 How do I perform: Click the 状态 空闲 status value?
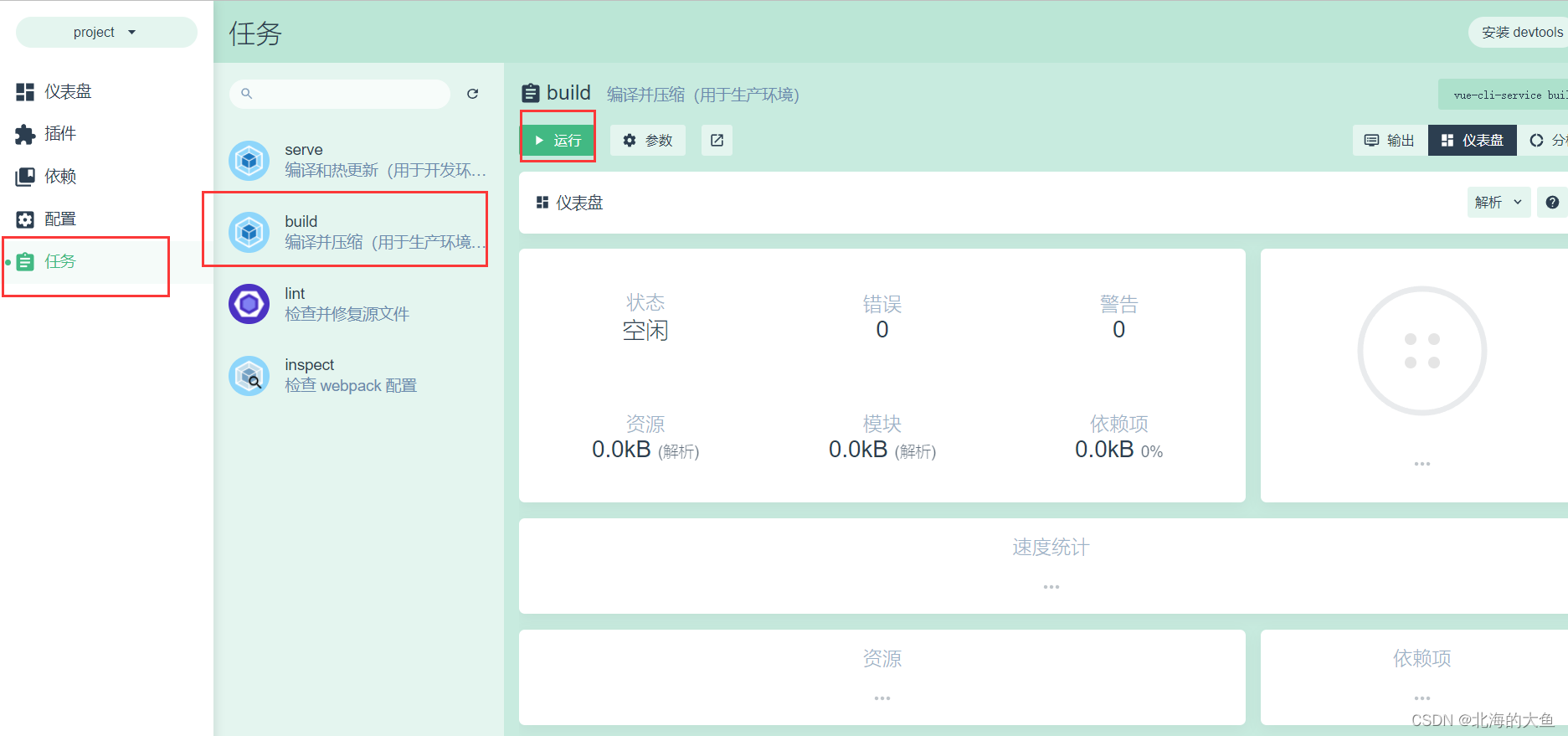tap(645, 331)
